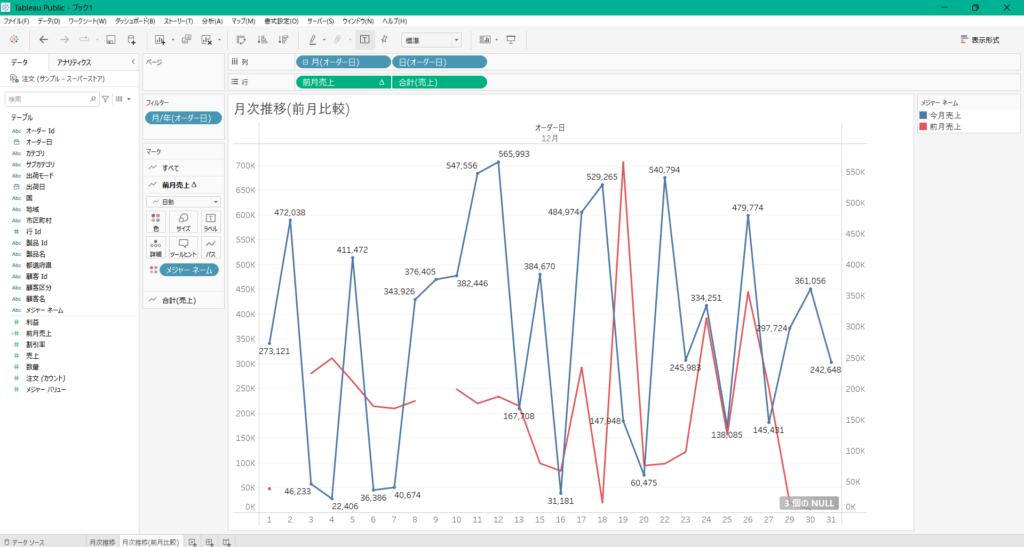Click the 3 個の NULL indicator
The width and height of the screenshot is (1024, 547).
[x=808, y=503]
